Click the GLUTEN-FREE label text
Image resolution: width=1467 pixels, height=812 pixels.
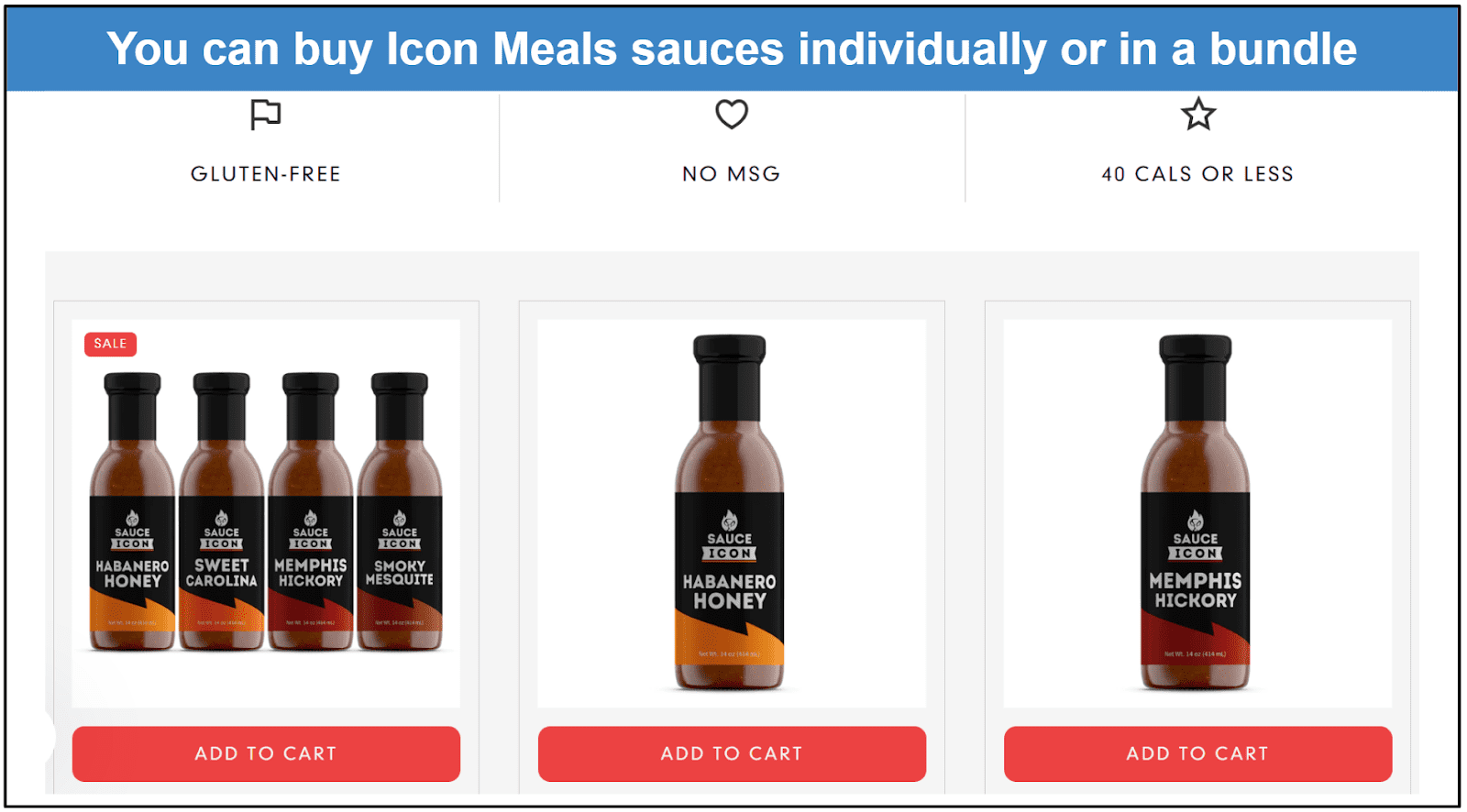[266, 174]
